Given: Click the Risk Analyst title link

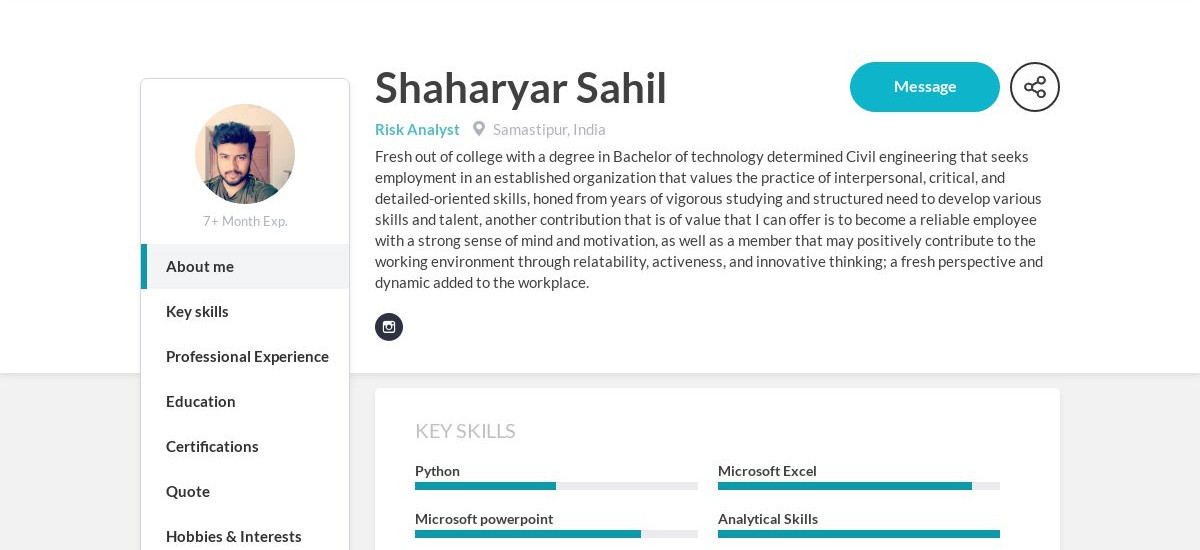Looking at the screenshot, I should pyautogui.click(x=417, y=129).
